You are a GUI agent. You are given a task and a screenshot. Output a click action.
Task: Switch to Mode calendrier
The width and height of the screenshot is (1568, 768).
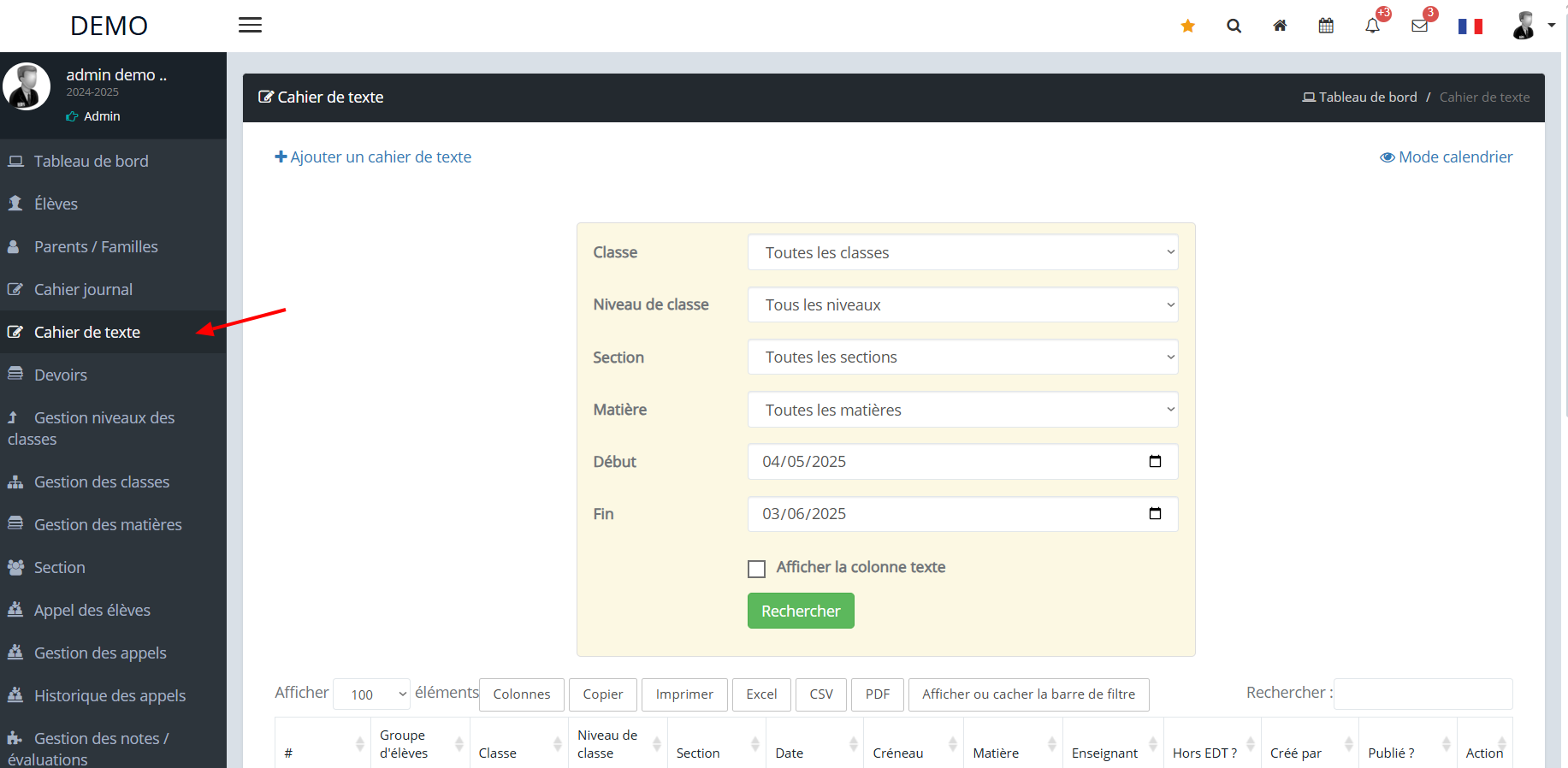point(1446,157)
